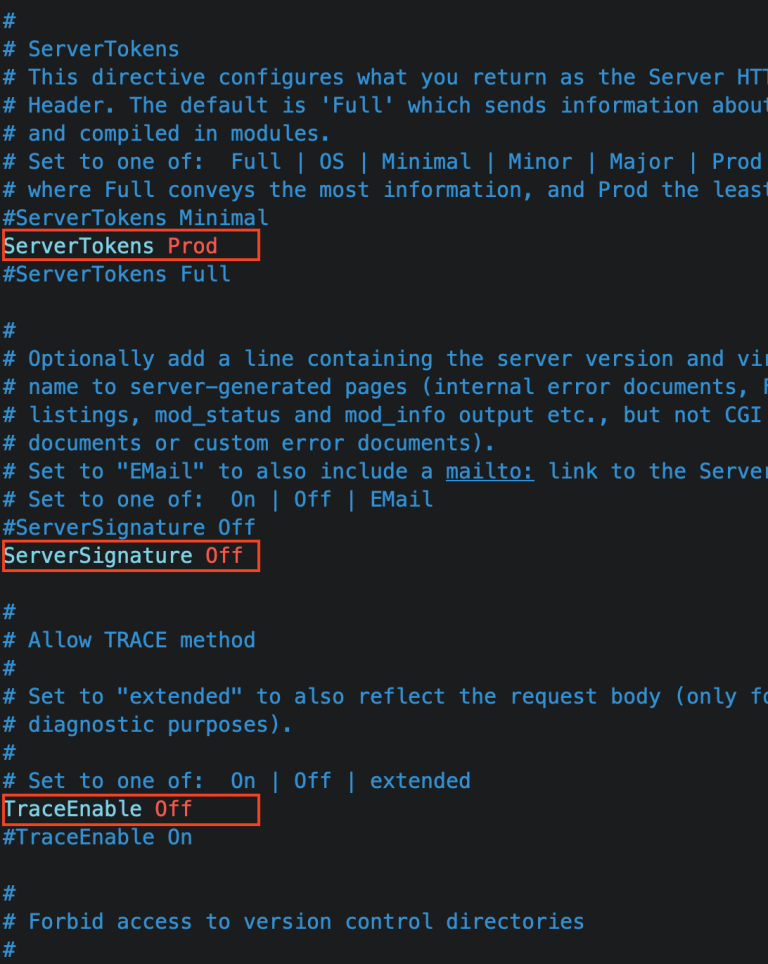Click the word 'TraceEnable' in highlighted box
Image resolution: width=768 pixels, height=964 pixels.
(x=73, y=808)
